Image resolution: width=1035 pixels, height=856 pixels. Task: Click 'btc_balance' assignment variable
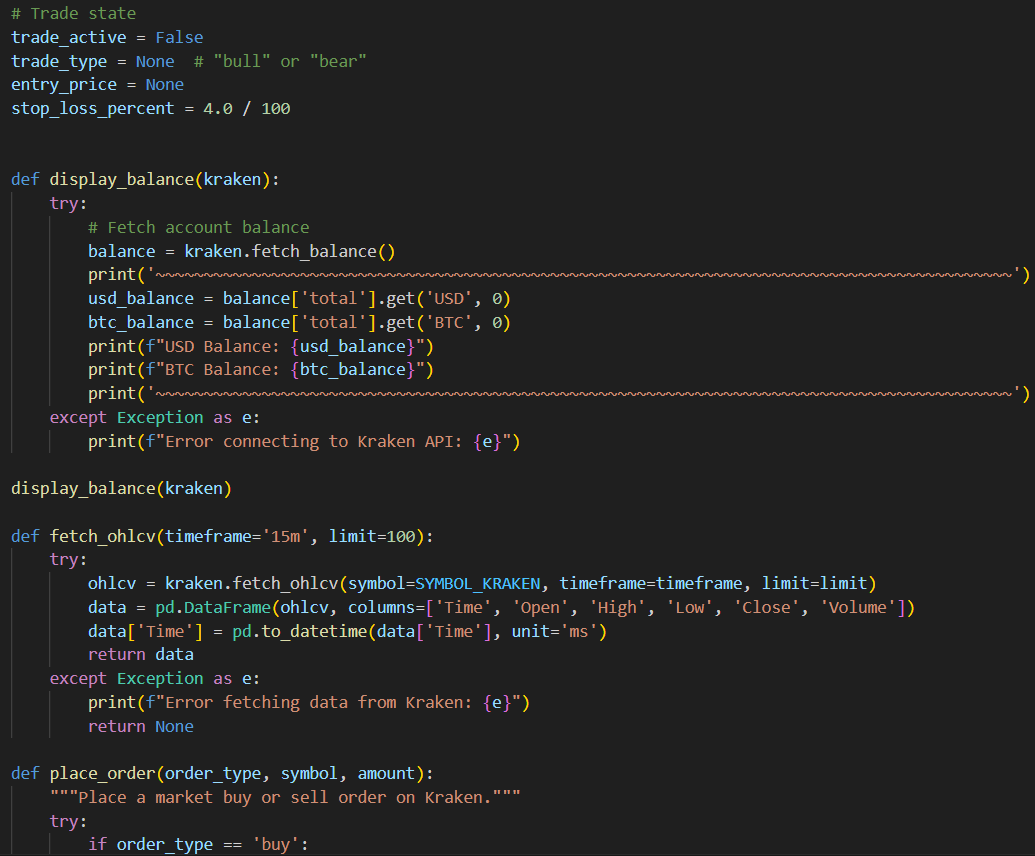point(141,323)
